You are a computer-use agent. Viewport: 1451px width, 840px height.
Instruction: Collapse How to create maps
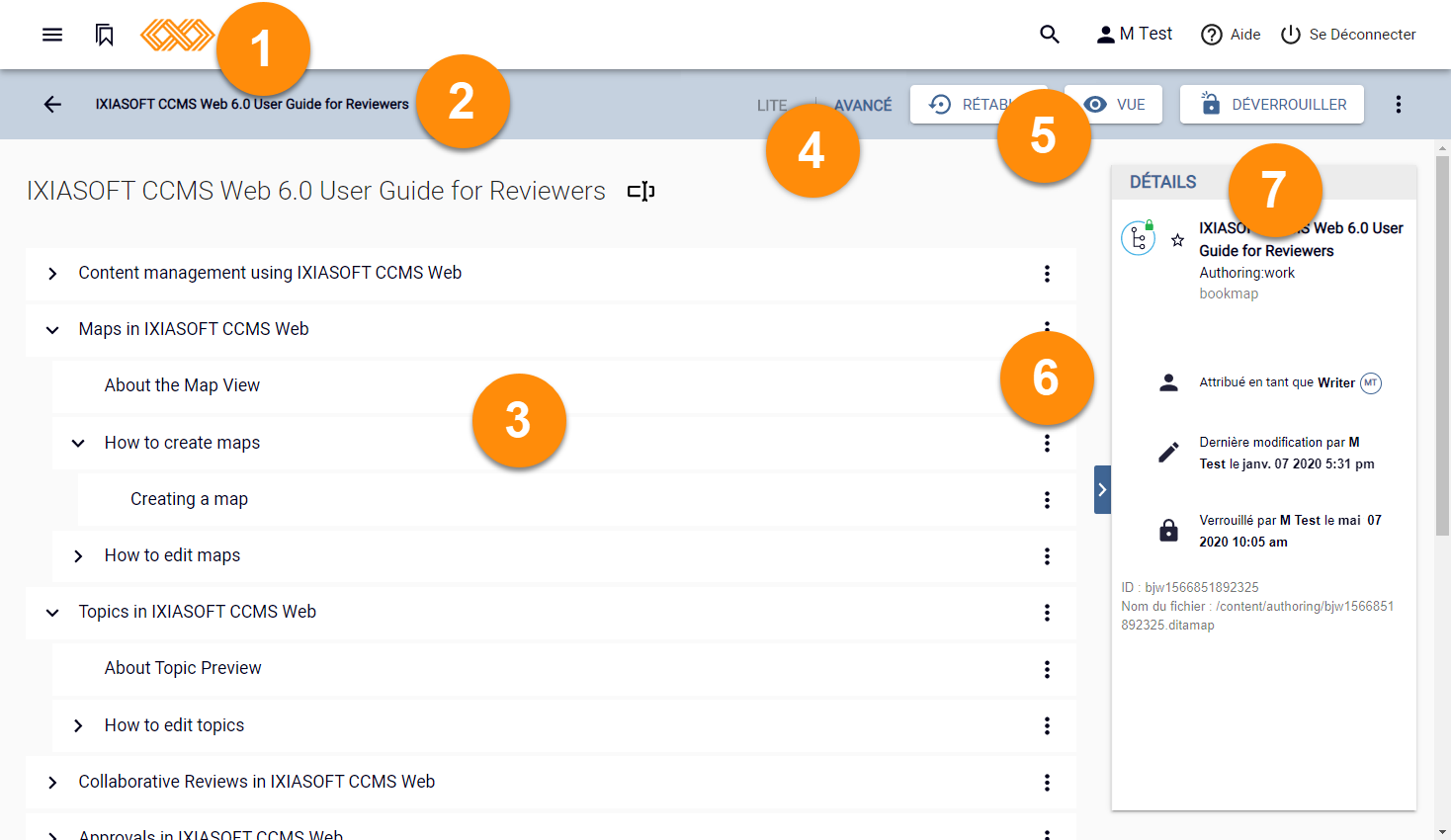78,444
